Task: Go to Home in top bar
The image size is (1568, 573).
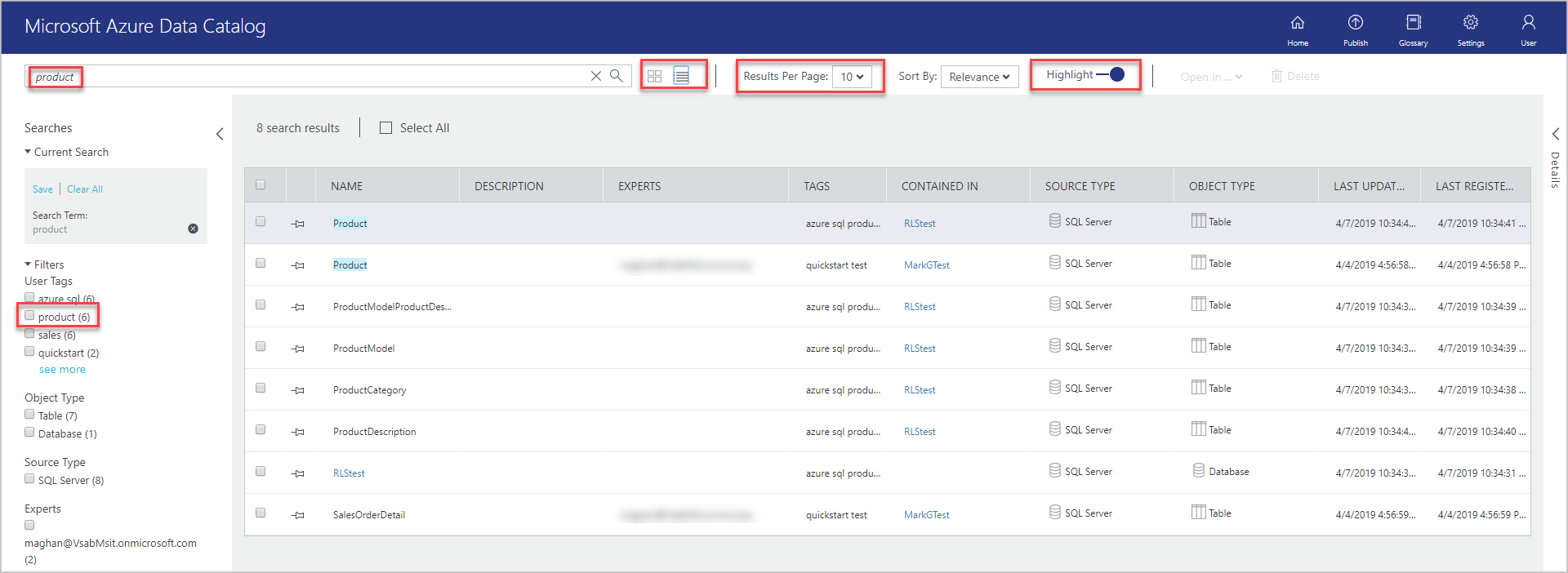Action: point(1297,30)
